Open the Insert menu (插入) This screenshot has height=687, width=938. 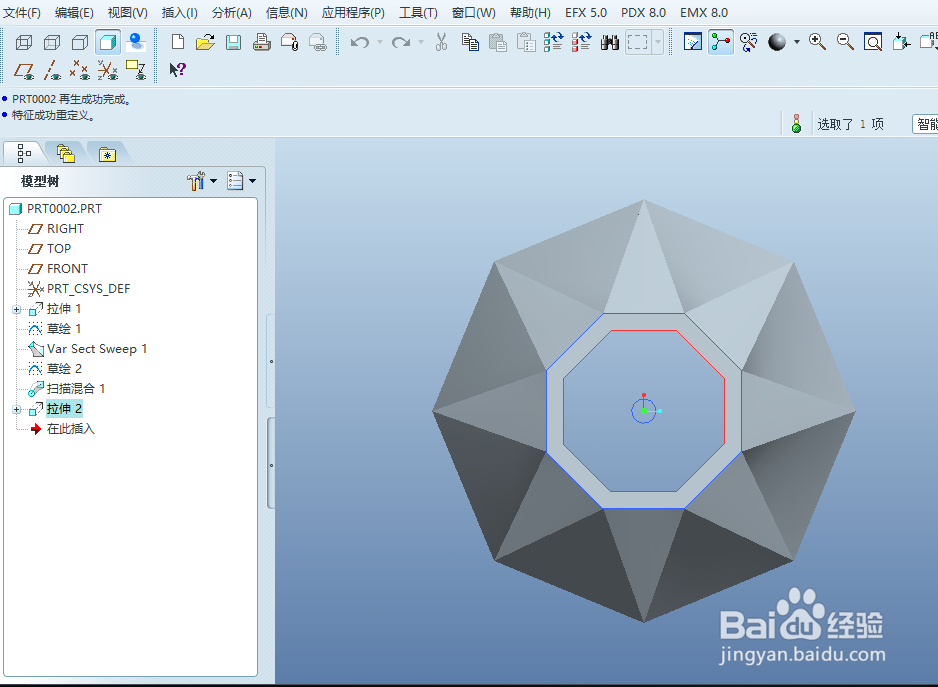(x=179, y=13)
